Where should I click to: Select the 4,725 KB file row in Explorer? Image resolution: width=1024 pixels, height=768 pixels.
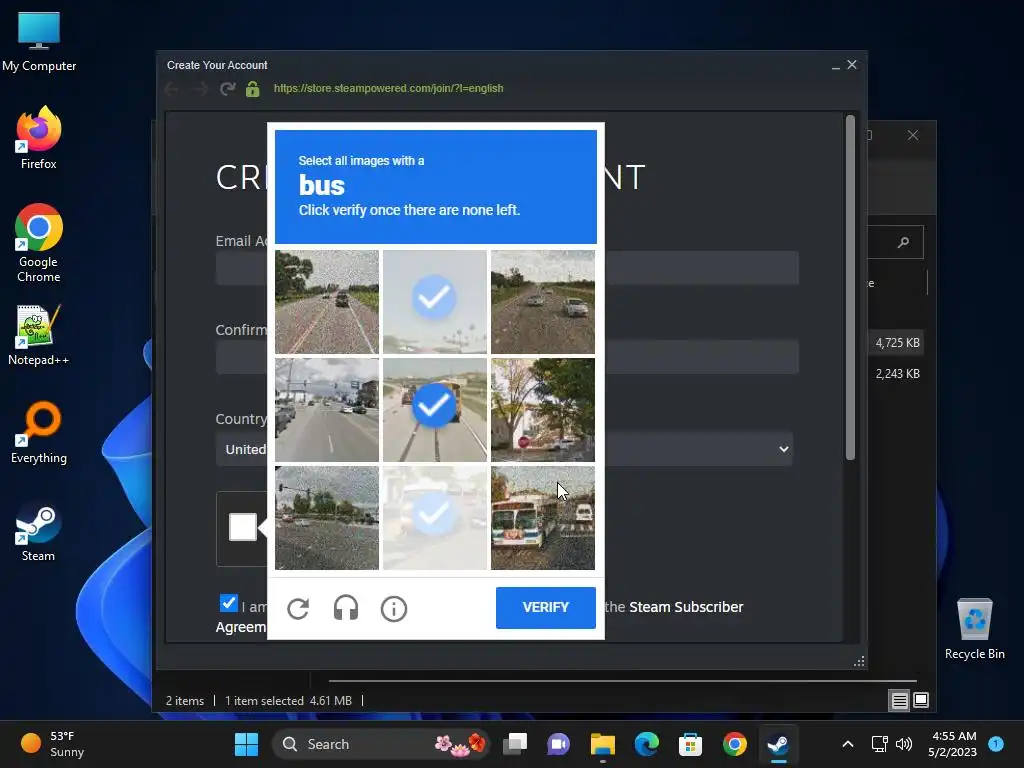point(898,343)
